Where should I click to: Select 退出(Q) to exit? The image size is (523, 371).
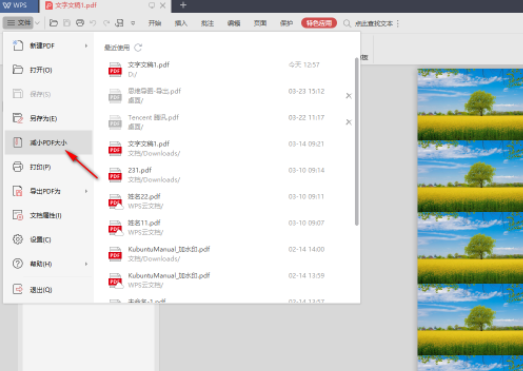point(48,290)
